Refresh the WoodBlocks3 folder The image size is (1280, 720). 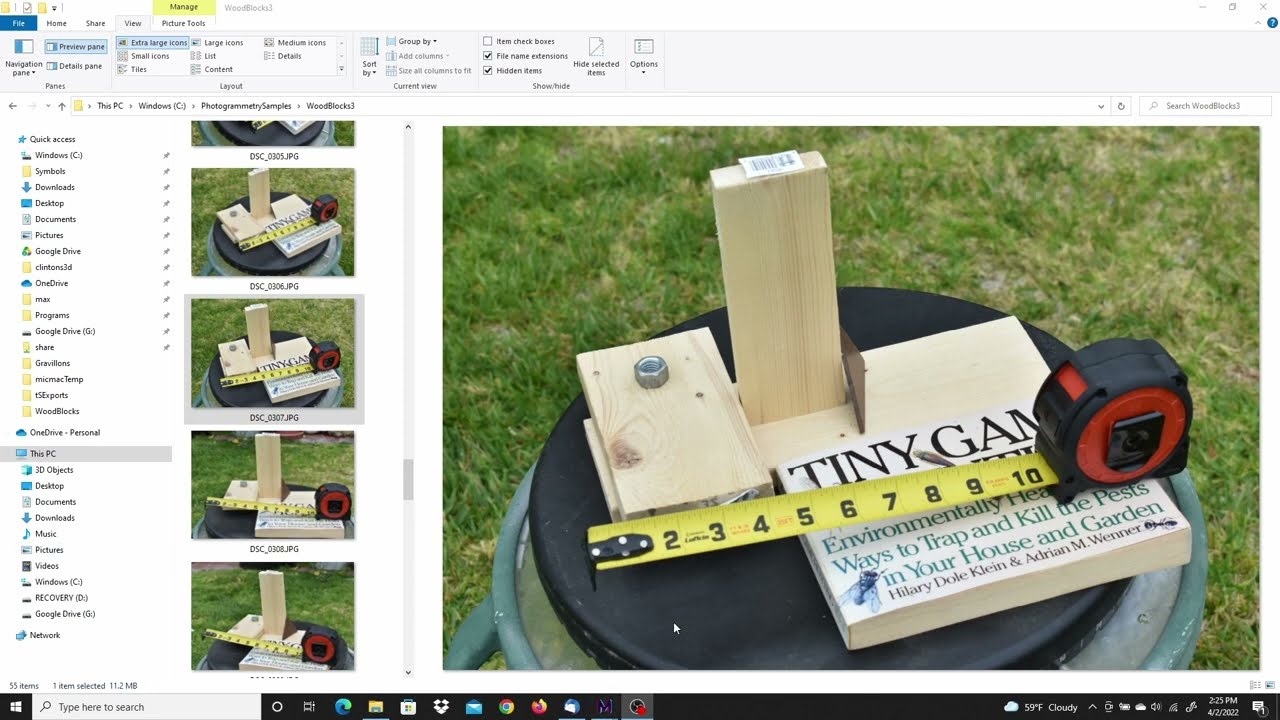(1121, 106)
